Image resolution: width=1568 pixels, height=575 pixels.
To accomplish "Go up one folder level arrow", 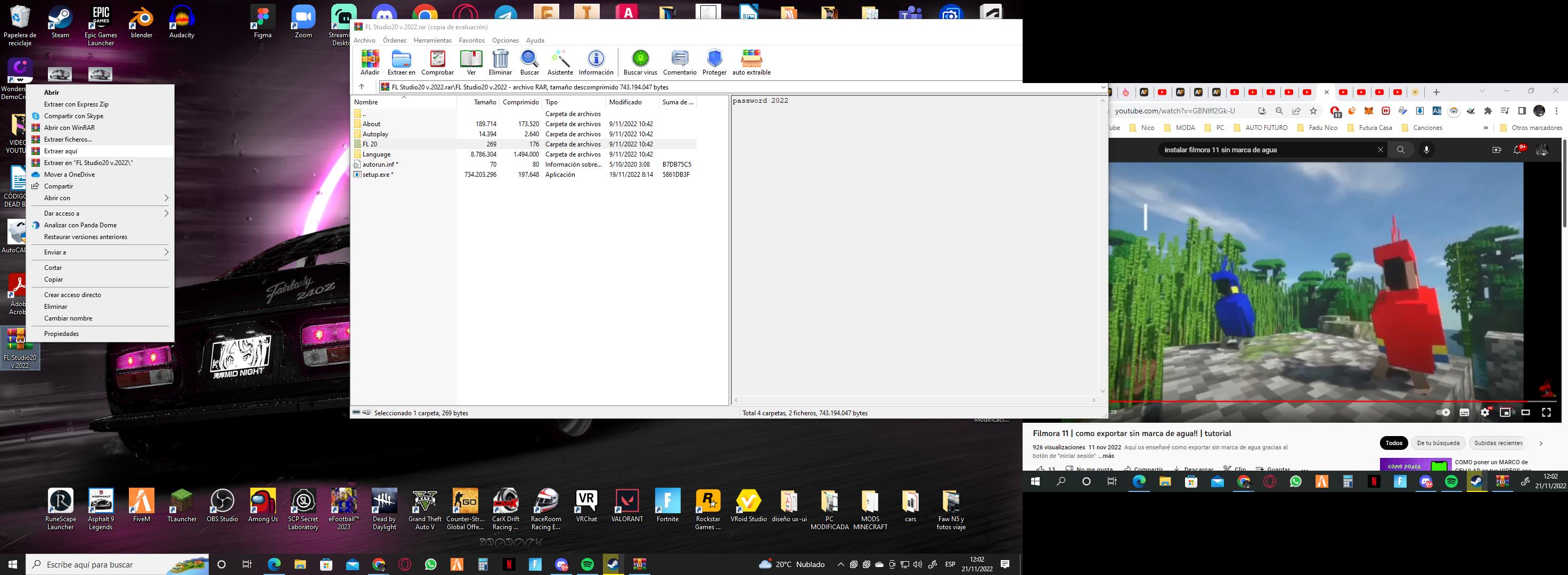I will pos(362,87).
